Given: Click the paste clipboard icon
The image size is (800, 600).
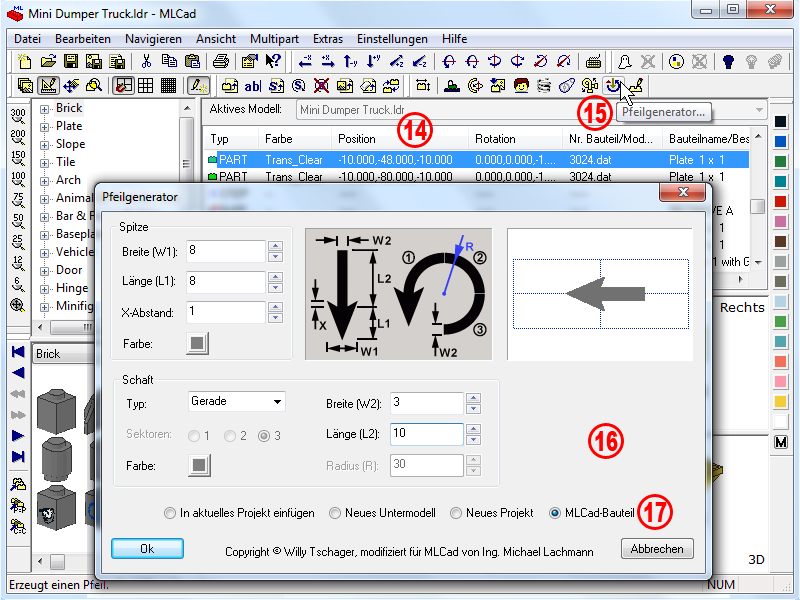Looking at the screenshot, I should coord(192,61).
